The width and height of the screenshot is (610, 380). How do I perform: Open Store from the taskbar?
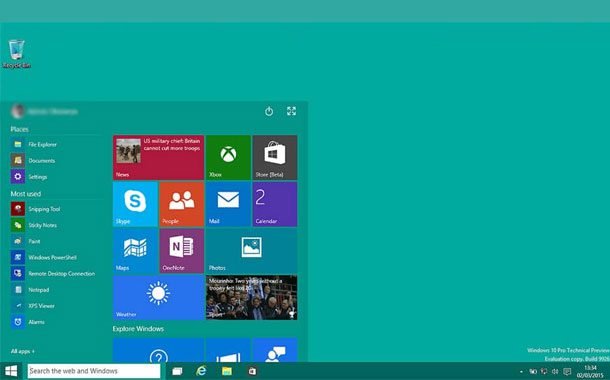252,371
